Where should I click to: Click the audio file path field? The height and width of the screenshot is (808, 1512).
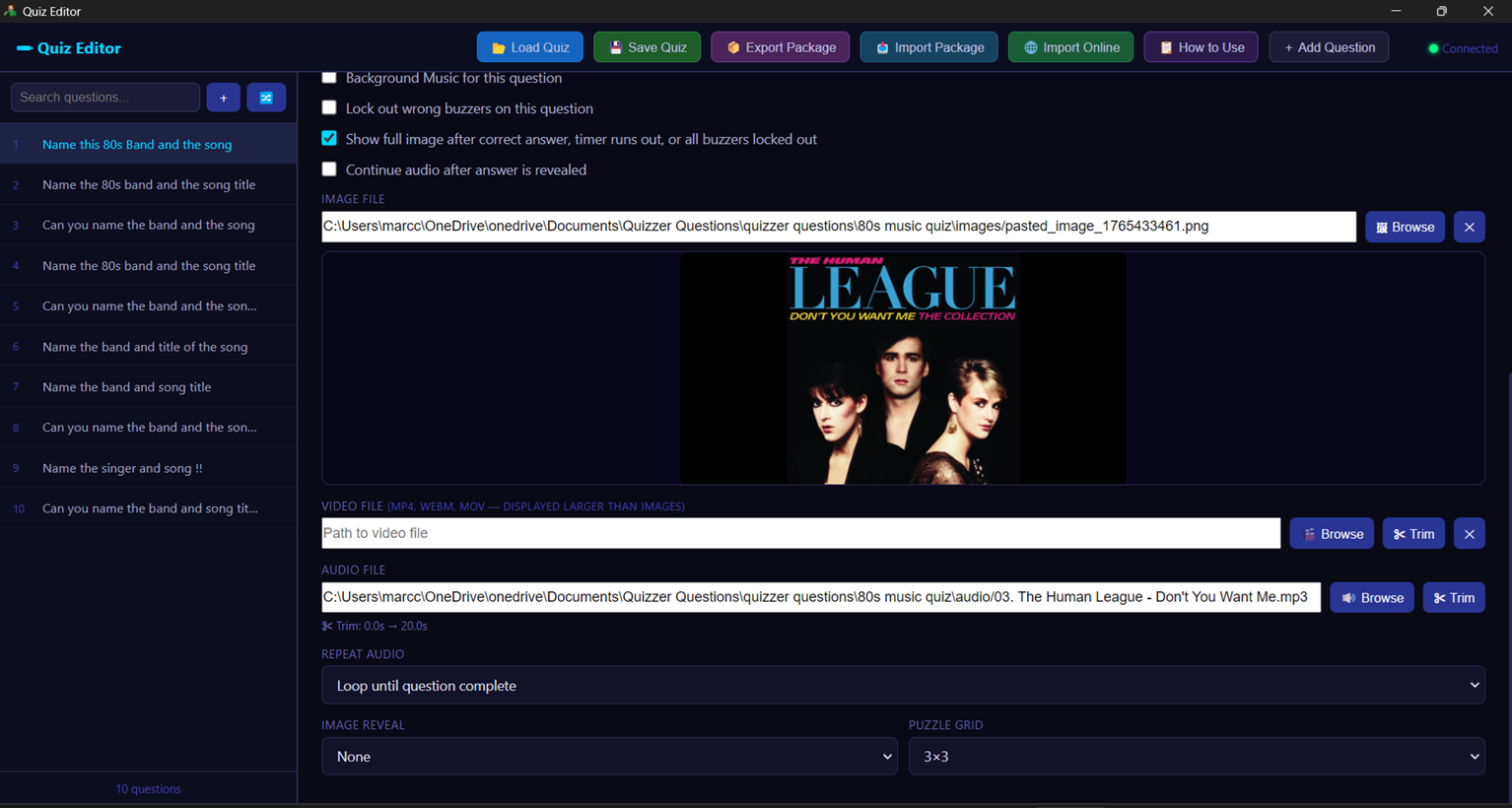[x=821, y=597]
